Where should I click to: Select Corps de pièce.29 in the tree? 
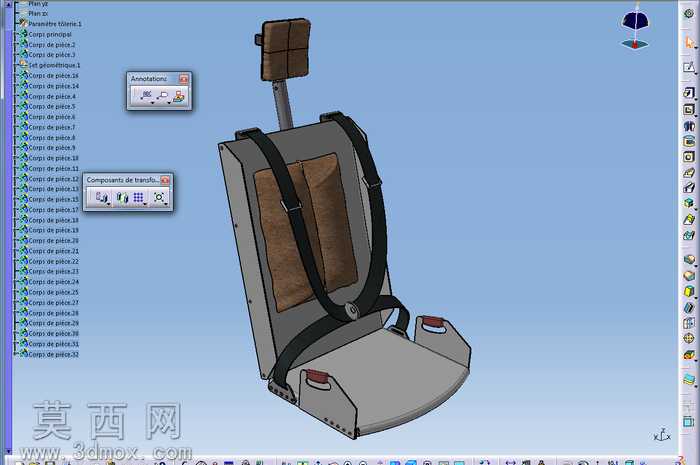[x=54, y=323]
